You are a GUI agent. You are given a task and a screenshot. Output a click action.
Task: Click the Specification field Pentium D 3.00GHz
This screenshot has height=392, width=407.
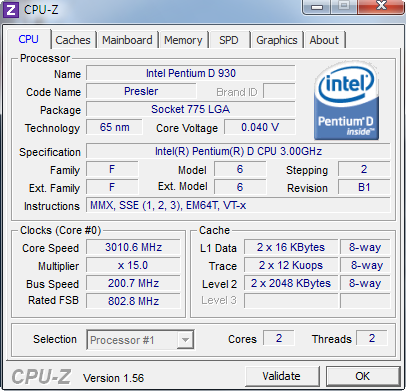[238, 151]
